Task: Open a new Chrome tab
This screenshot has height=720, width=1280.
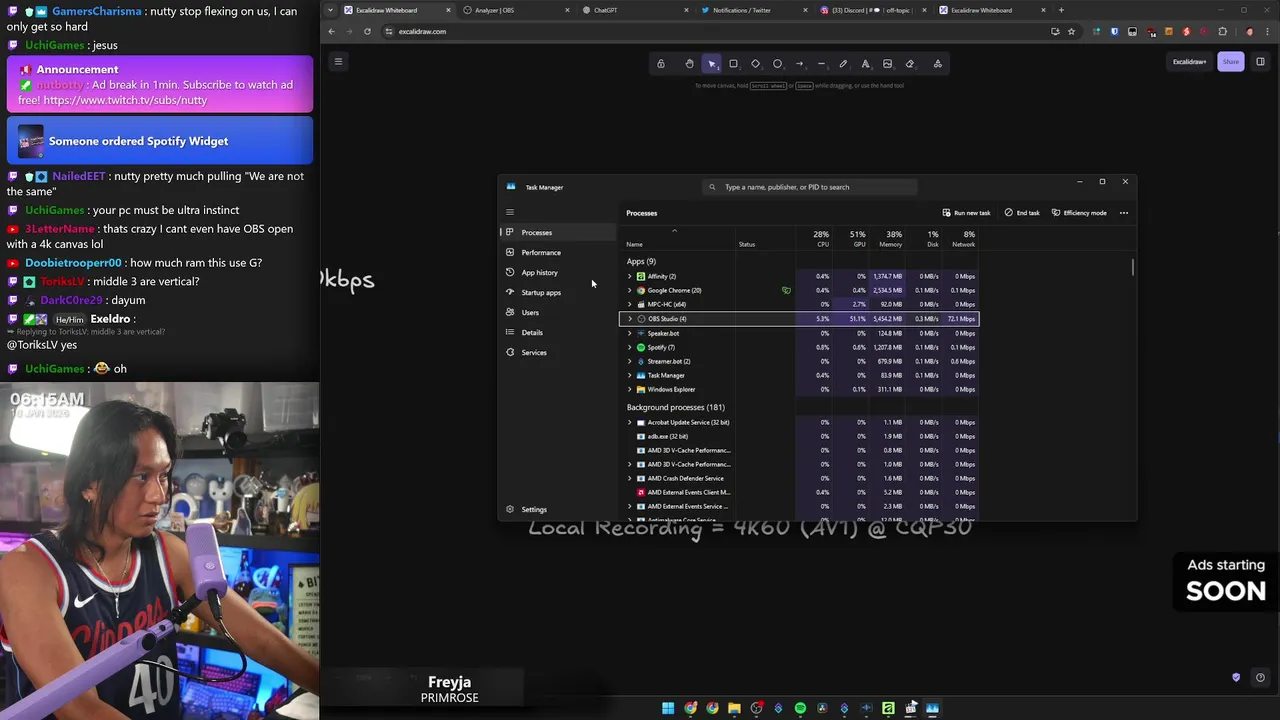Action: 1061,10
